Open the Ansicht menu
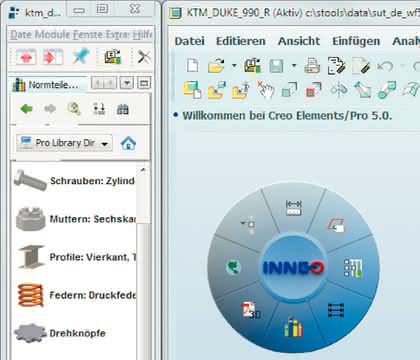The width and height of the screenshot is (420, 360). 299,41
